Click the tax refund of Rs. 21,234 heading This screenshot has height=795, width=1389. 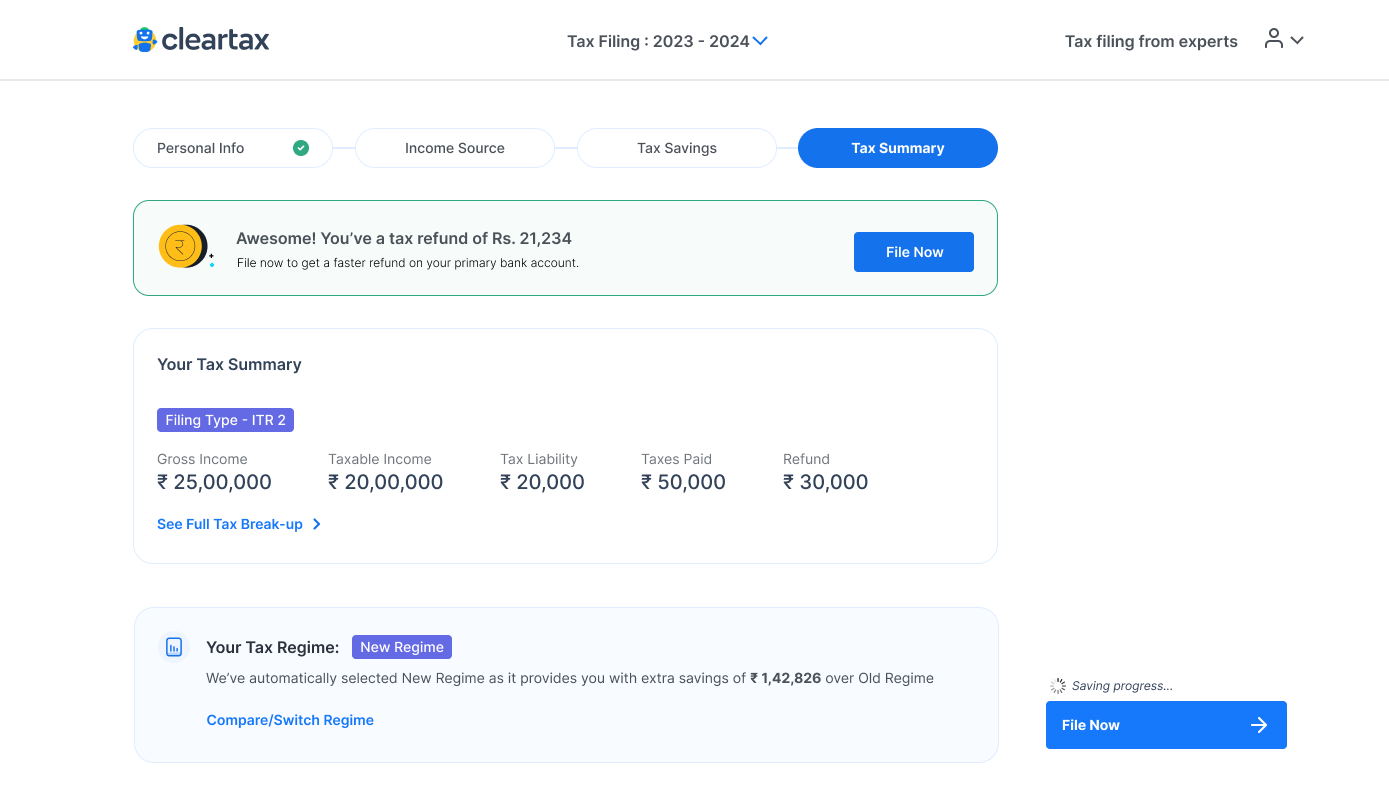click(x=404, y=238)
